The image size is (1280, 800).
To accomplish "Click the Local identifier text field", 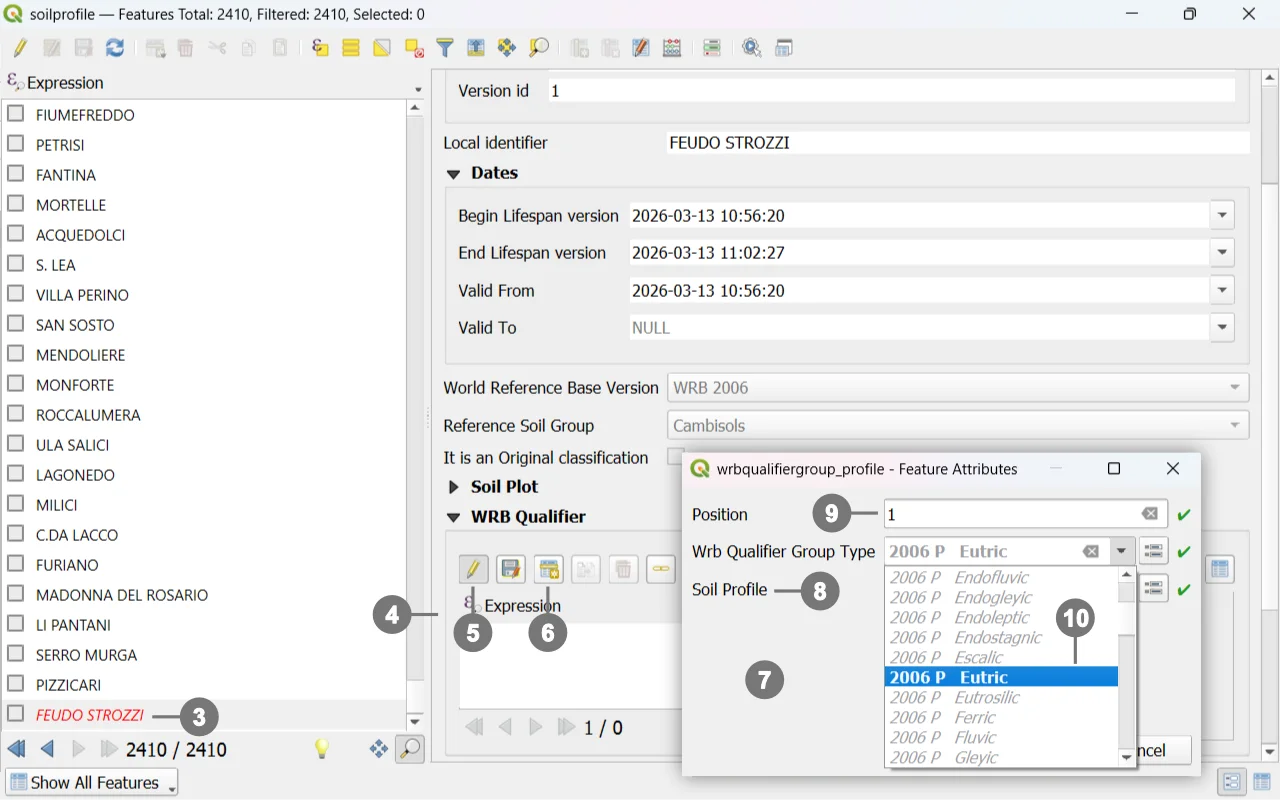I will coord(955,143).
